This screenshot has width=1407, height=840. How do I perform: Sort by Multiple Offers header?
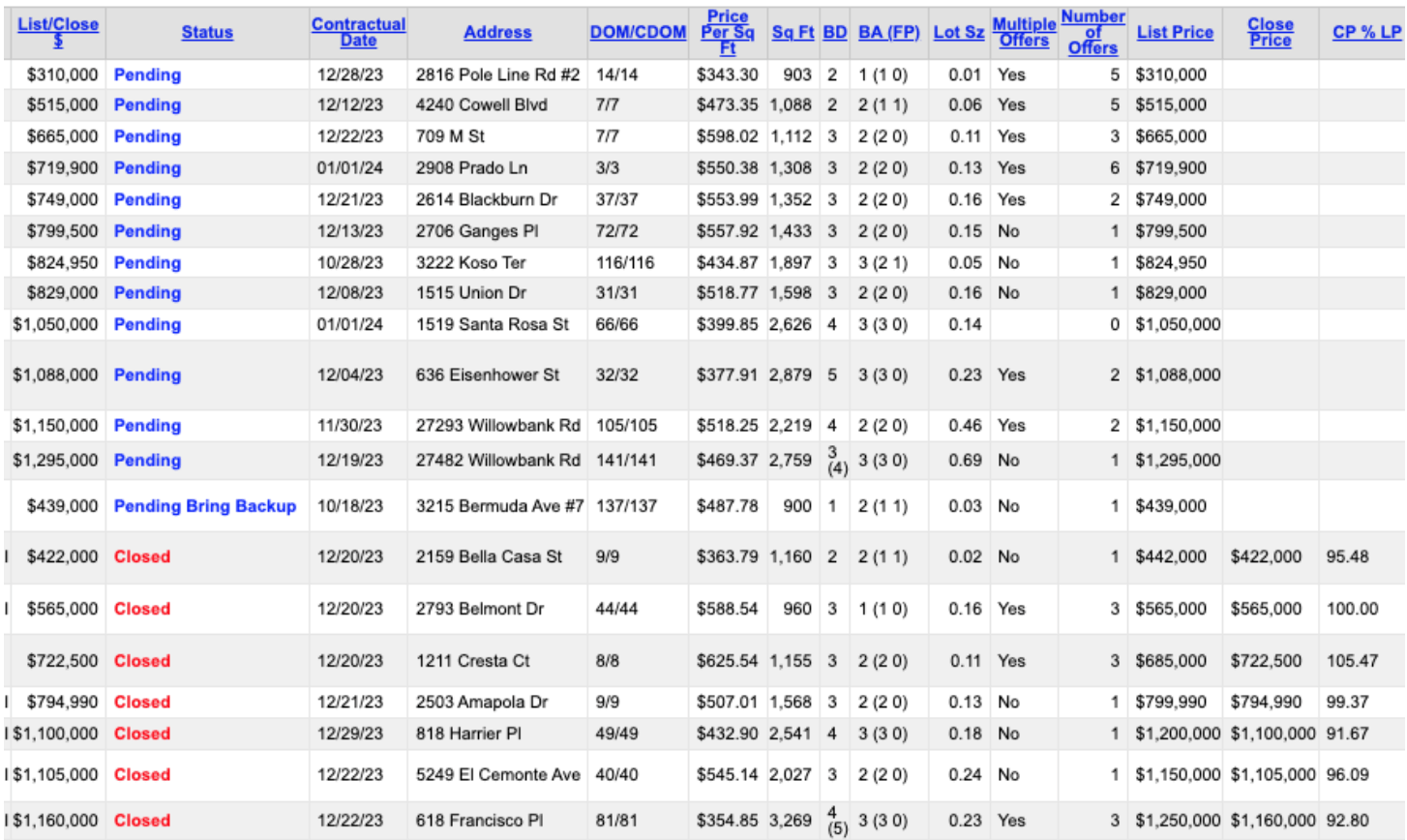[x=1024, y=32]
